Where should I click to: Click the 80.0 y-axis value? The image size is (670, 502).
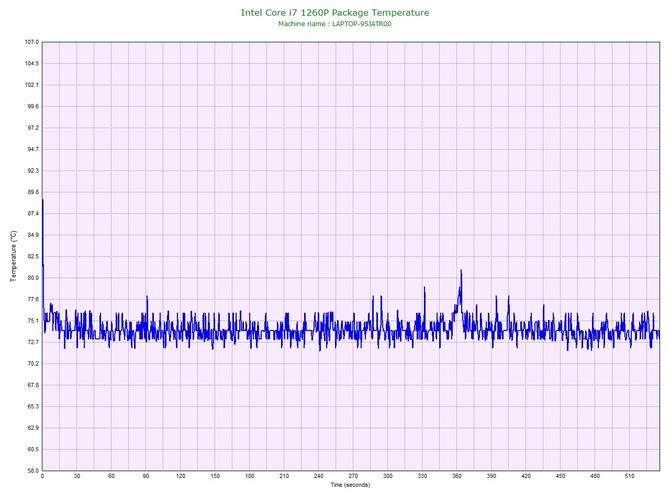click(x=33, y=278)
